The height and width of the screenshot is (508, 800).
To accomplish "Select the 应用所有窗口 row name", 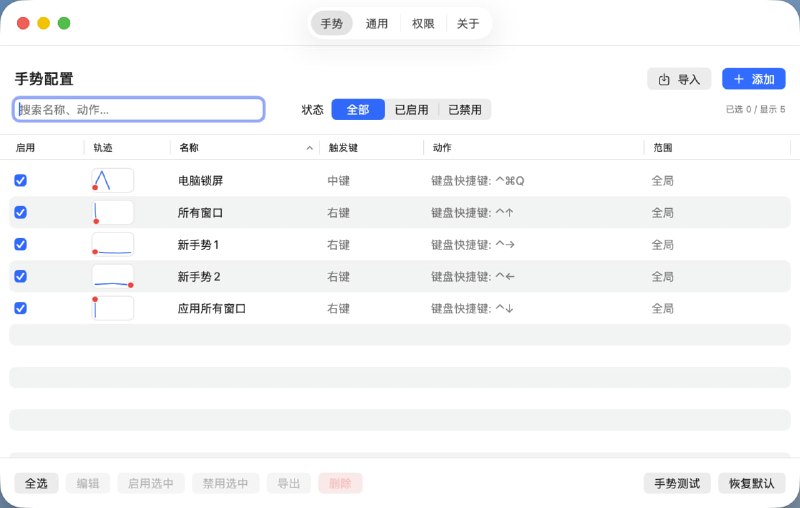I will (x=212, y=309).
